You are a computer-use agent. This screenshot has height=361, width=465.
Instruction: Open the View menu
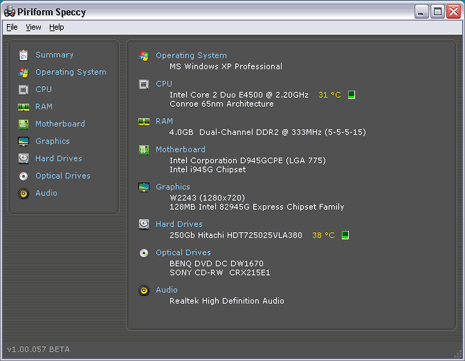[x=33, y=27]
